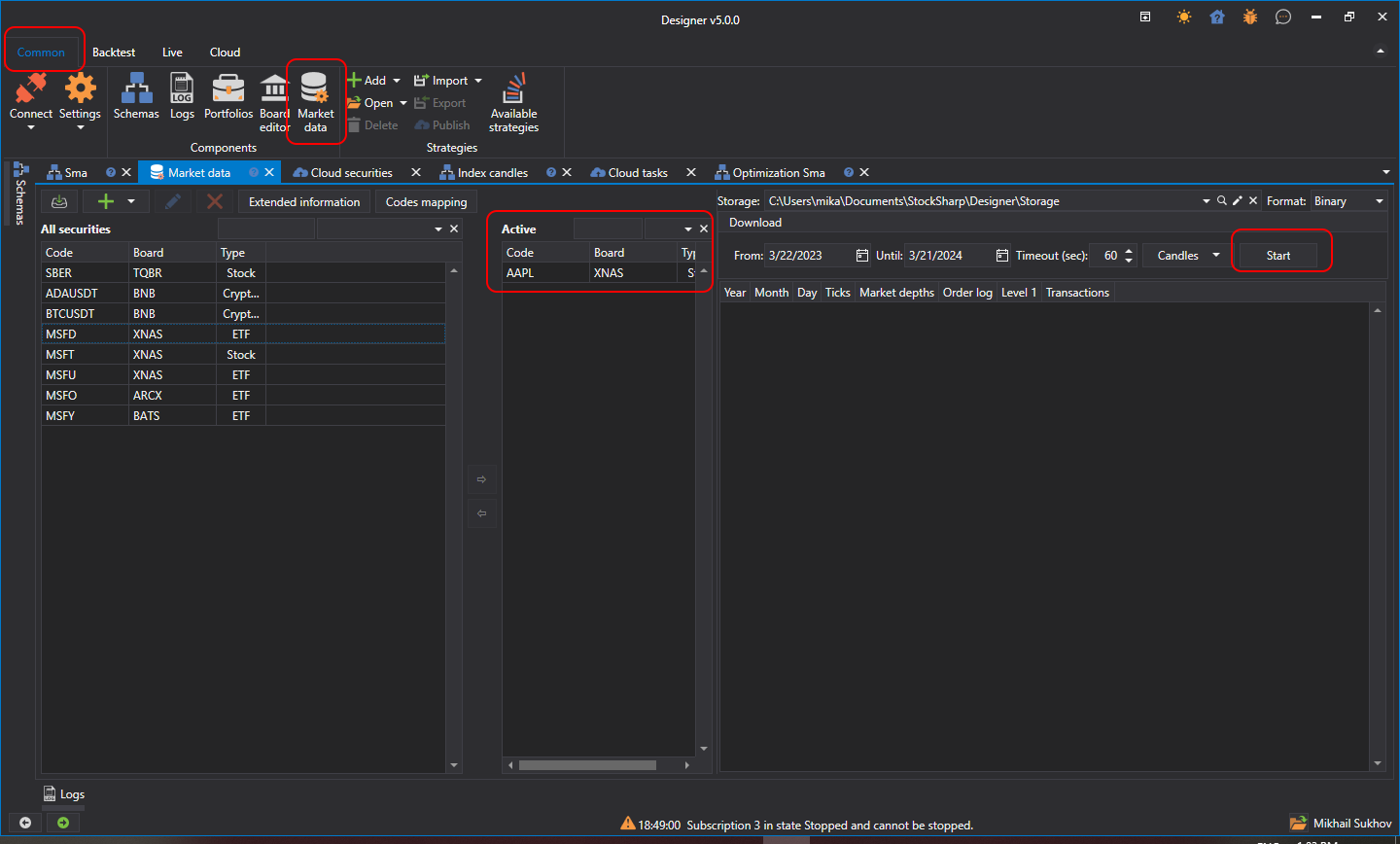Viewport: 1400px width, 844px height.
Task: Click the warning icon in status bar
Action: (x=628, y=824)
